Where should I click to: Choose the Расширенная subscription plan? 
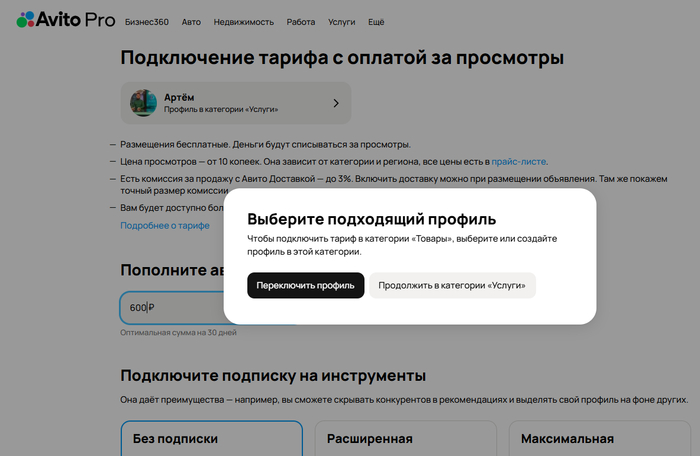(x=407, y=438)
